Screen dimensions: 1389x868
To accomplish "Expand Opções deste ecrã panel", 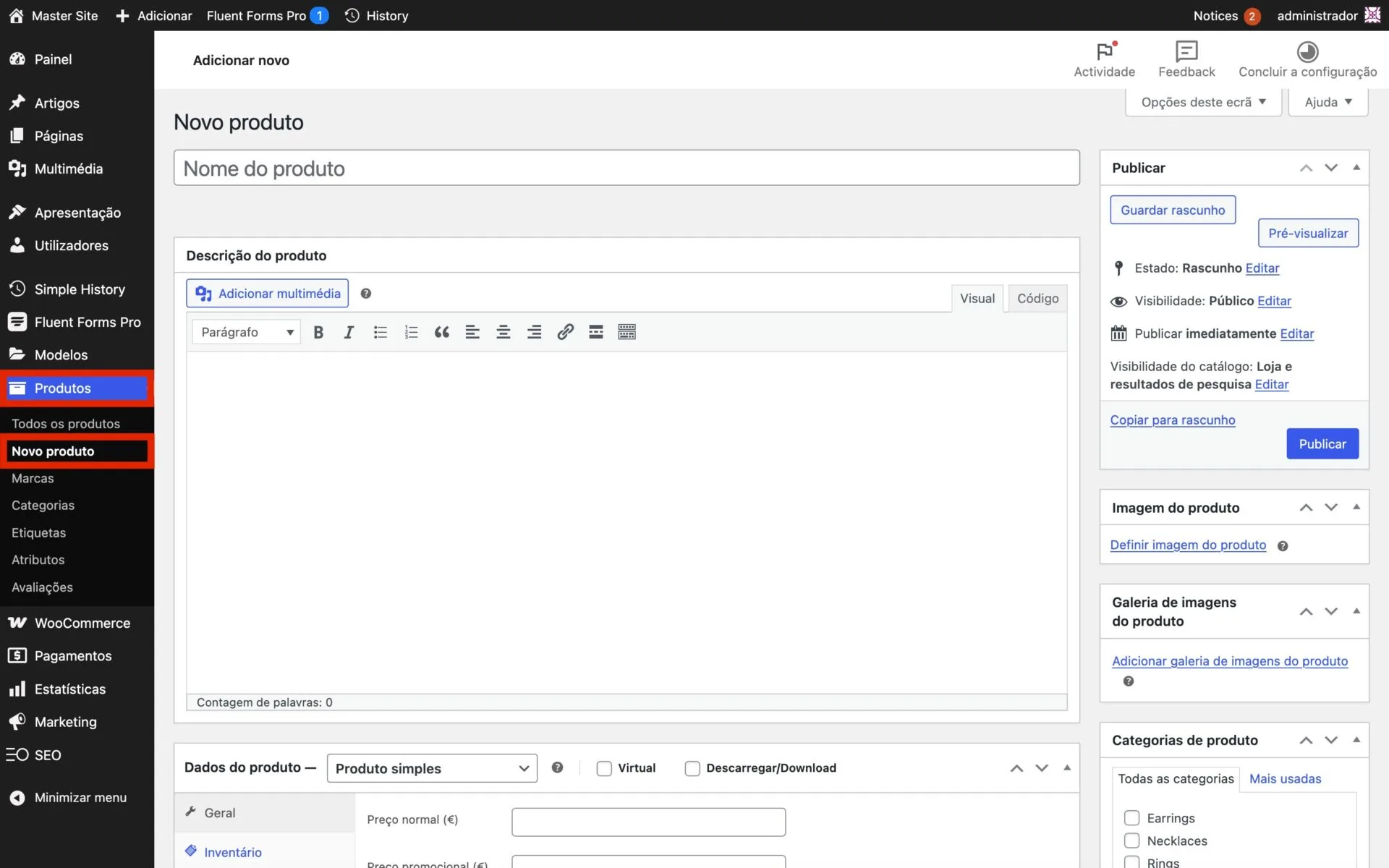I will tap(1203, 102).
